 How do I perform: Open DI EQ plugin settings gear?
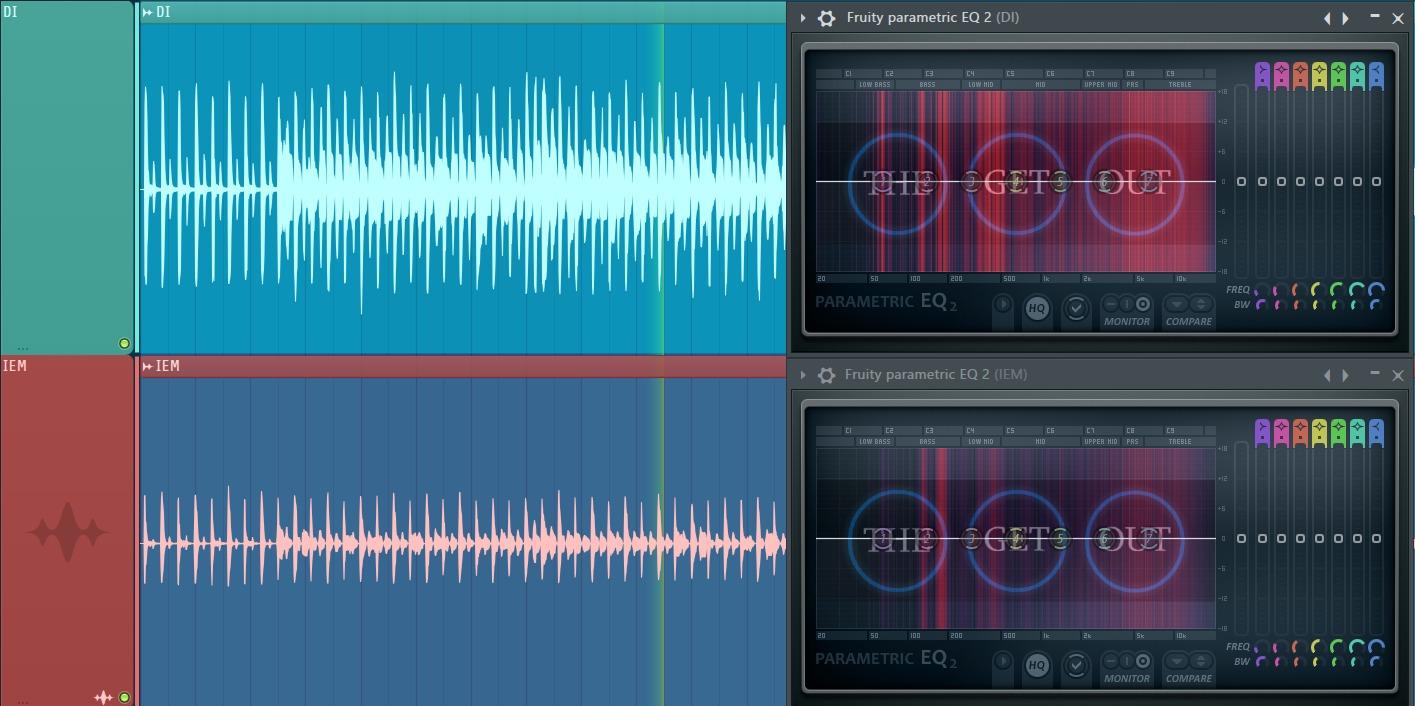[x=826, y=18]
